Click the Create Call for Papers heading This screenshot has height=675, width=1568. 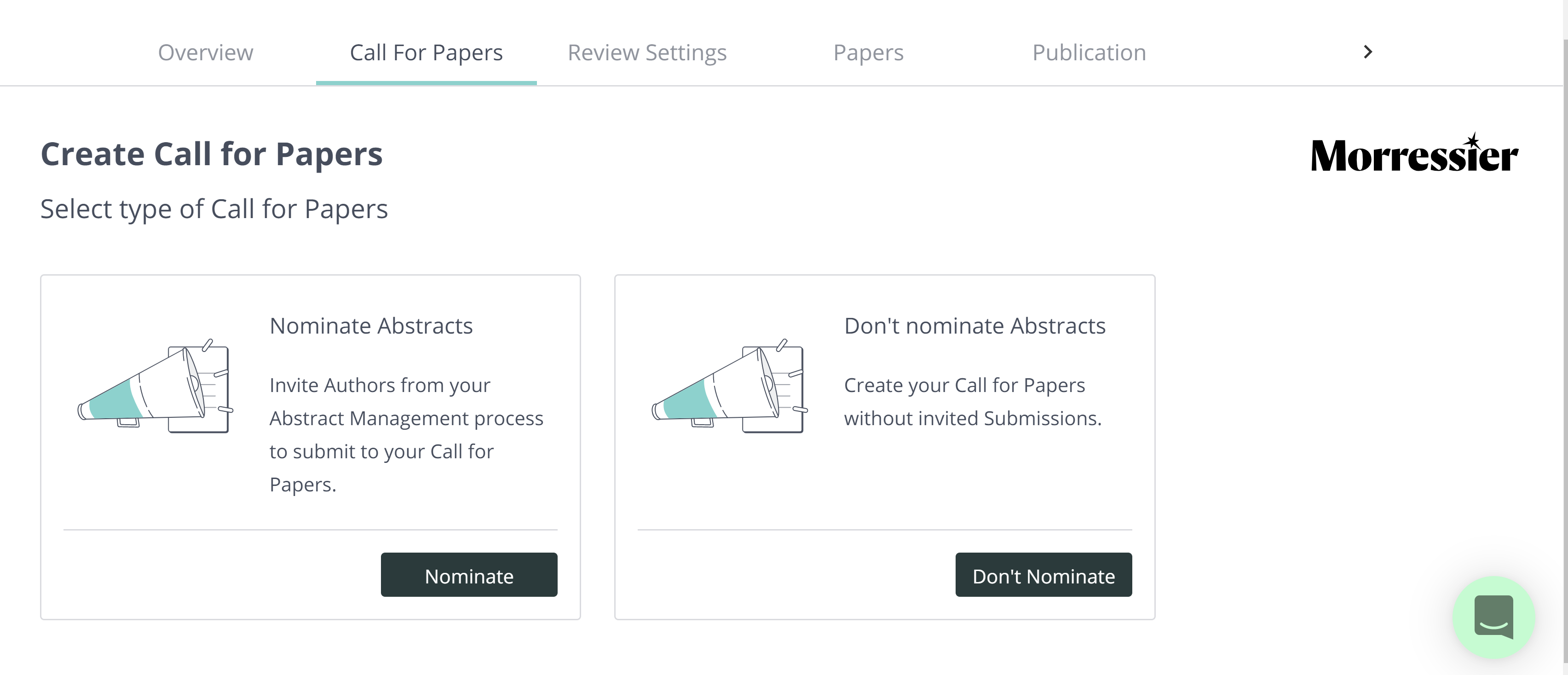pyautogui.click(x=211, y=154)
